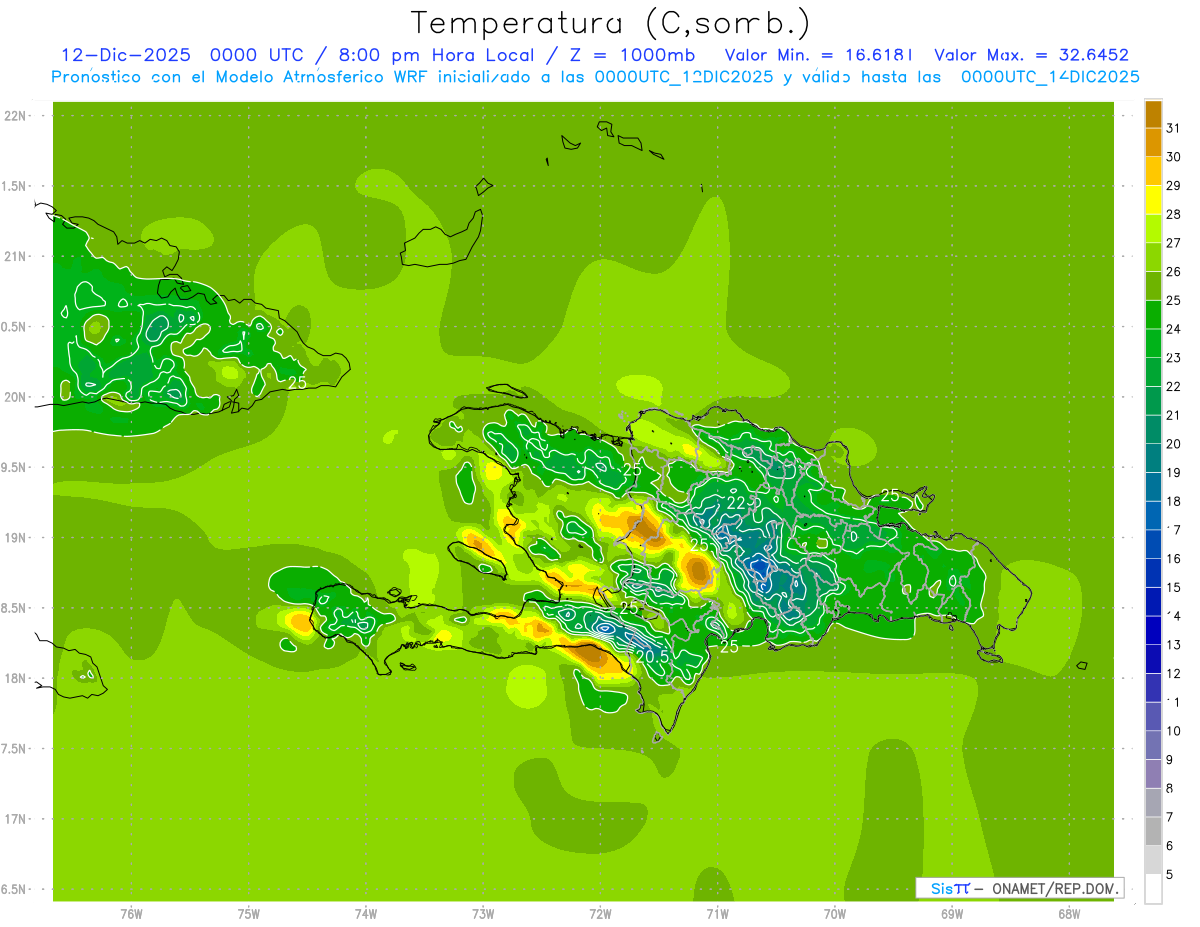Click the colorbar label "26"
The height and width of the screenshot is (927, 1200).
click(1173, 271)
